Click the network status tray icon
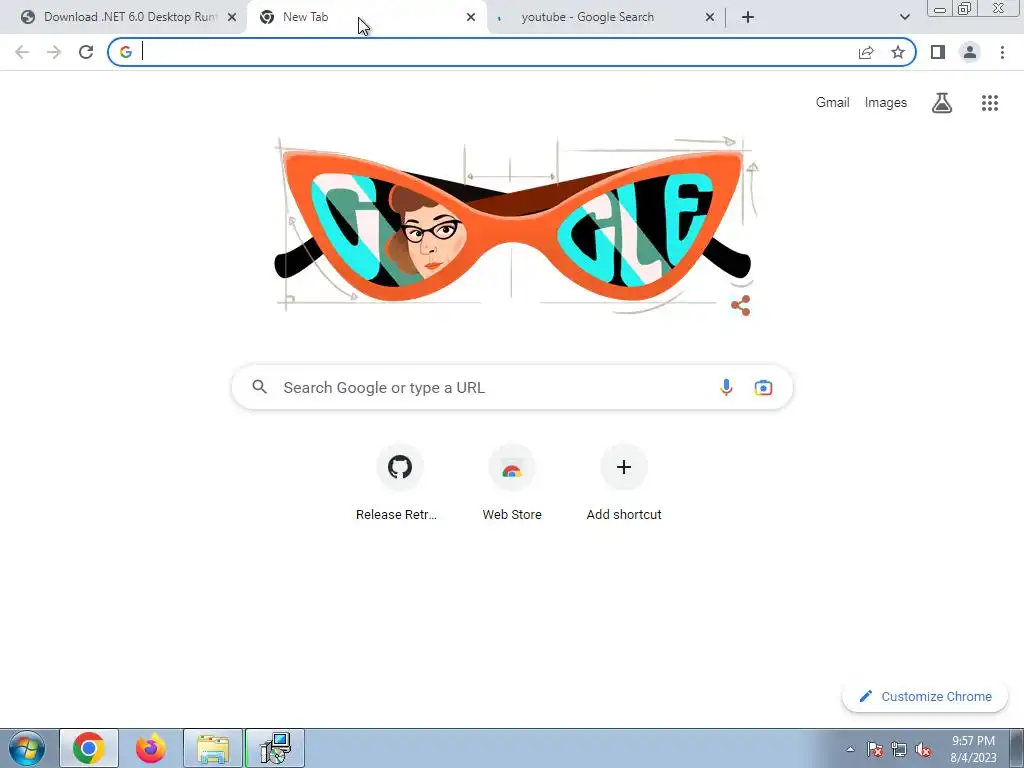1024x768 pixels. tap(899, 749)
